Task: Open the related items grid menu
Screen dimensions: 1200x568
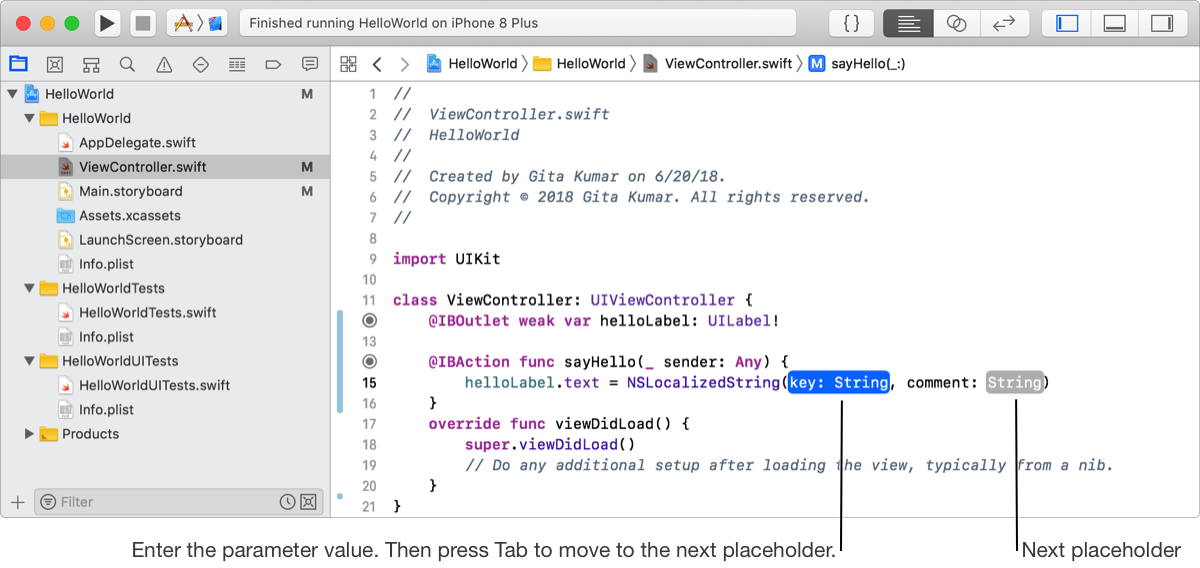Action: click(348, 64)
